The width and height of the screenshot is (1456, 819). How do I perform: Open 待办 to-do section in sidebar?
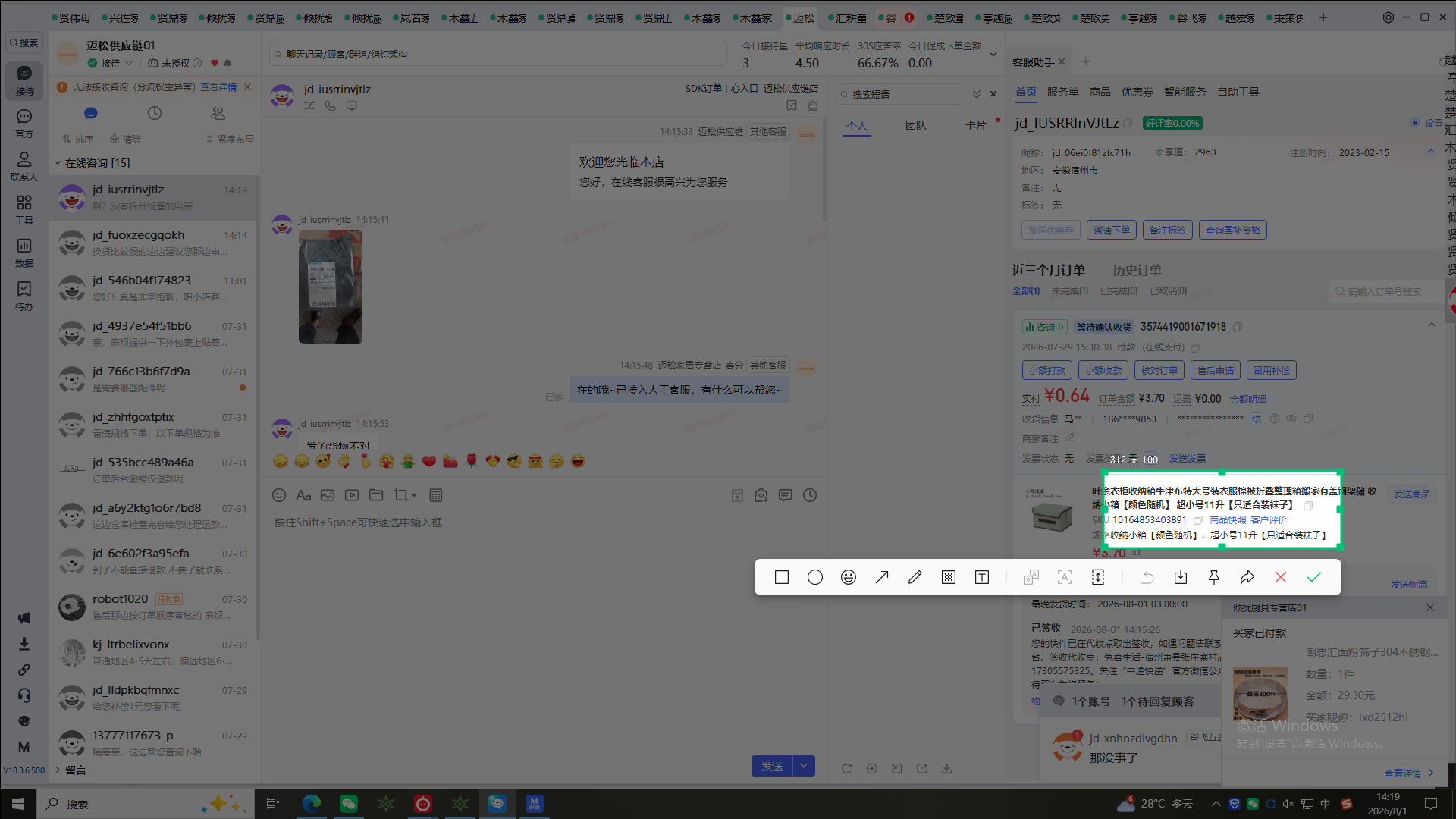24,296
